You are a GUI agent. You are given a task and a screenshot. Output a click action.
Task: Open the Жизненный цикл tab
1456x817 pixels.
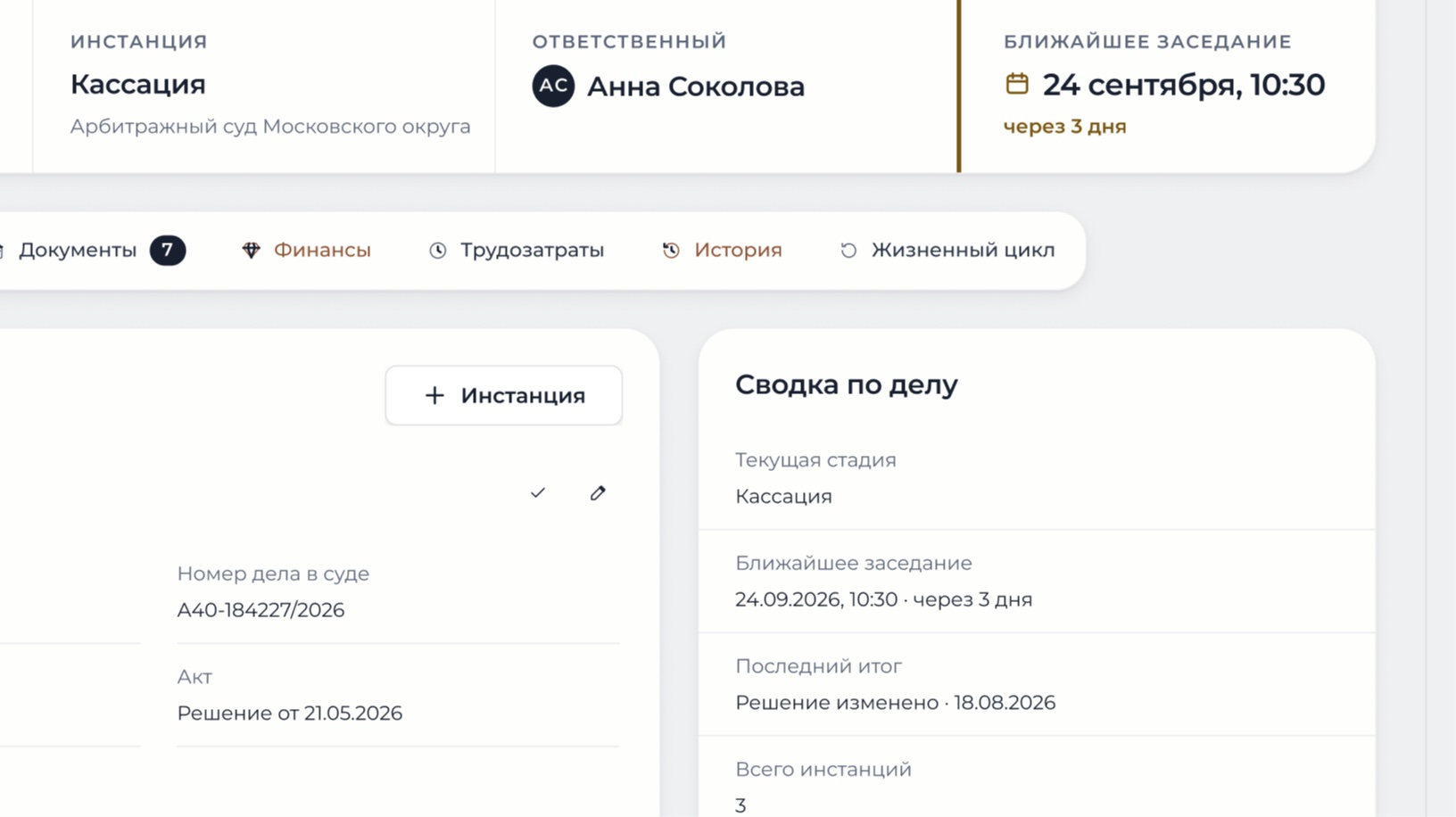click(947, 251)
